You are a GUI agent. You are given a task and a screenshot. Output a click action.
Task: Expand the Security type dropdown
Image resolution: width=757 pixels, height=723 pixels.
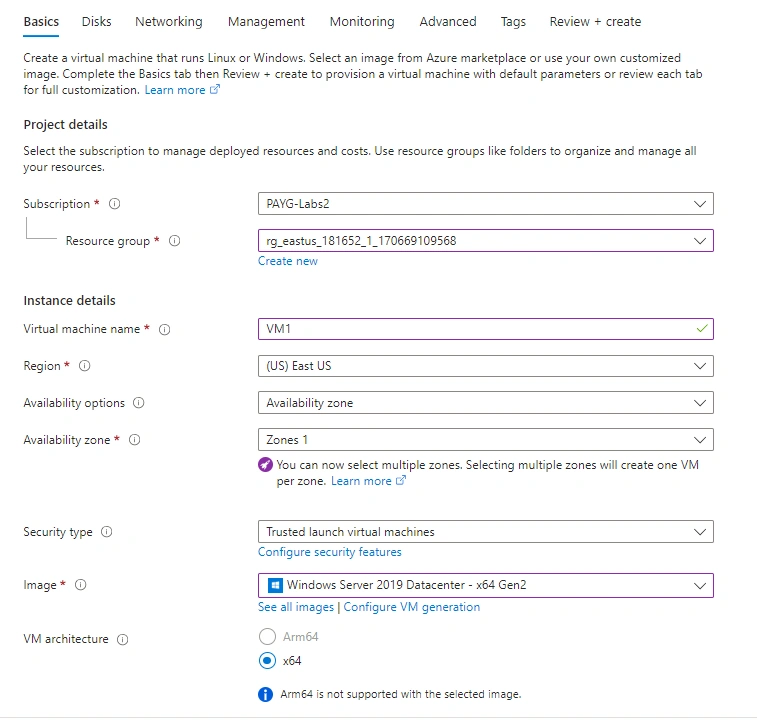(x=486, y=531)
